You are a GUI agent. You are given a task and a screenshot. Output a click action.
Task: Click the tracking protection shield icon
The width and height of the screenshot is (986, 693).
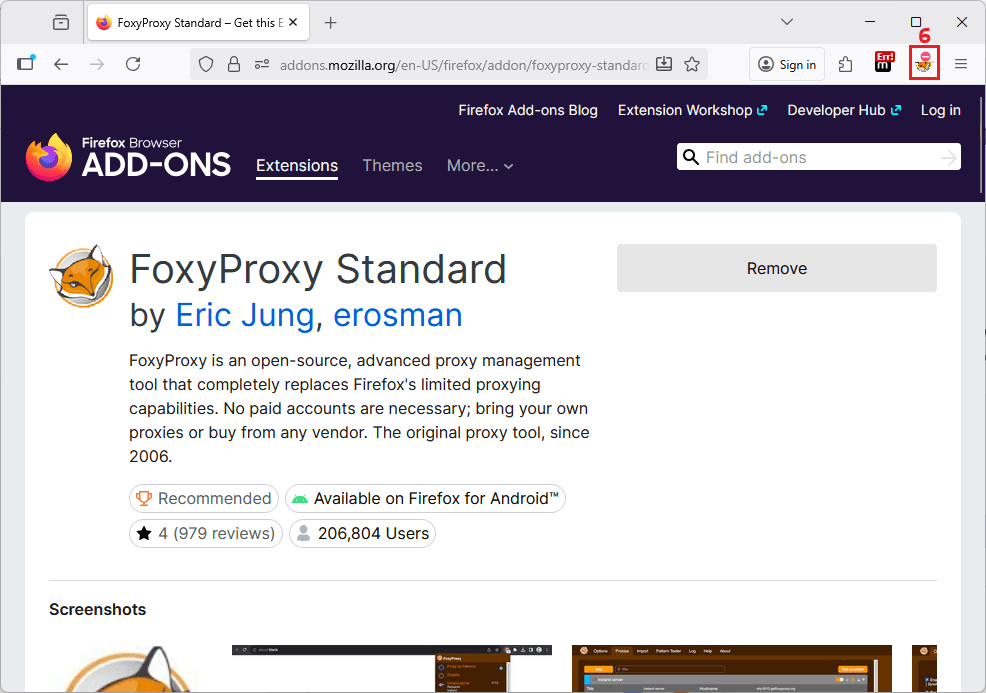pos(206,64)
